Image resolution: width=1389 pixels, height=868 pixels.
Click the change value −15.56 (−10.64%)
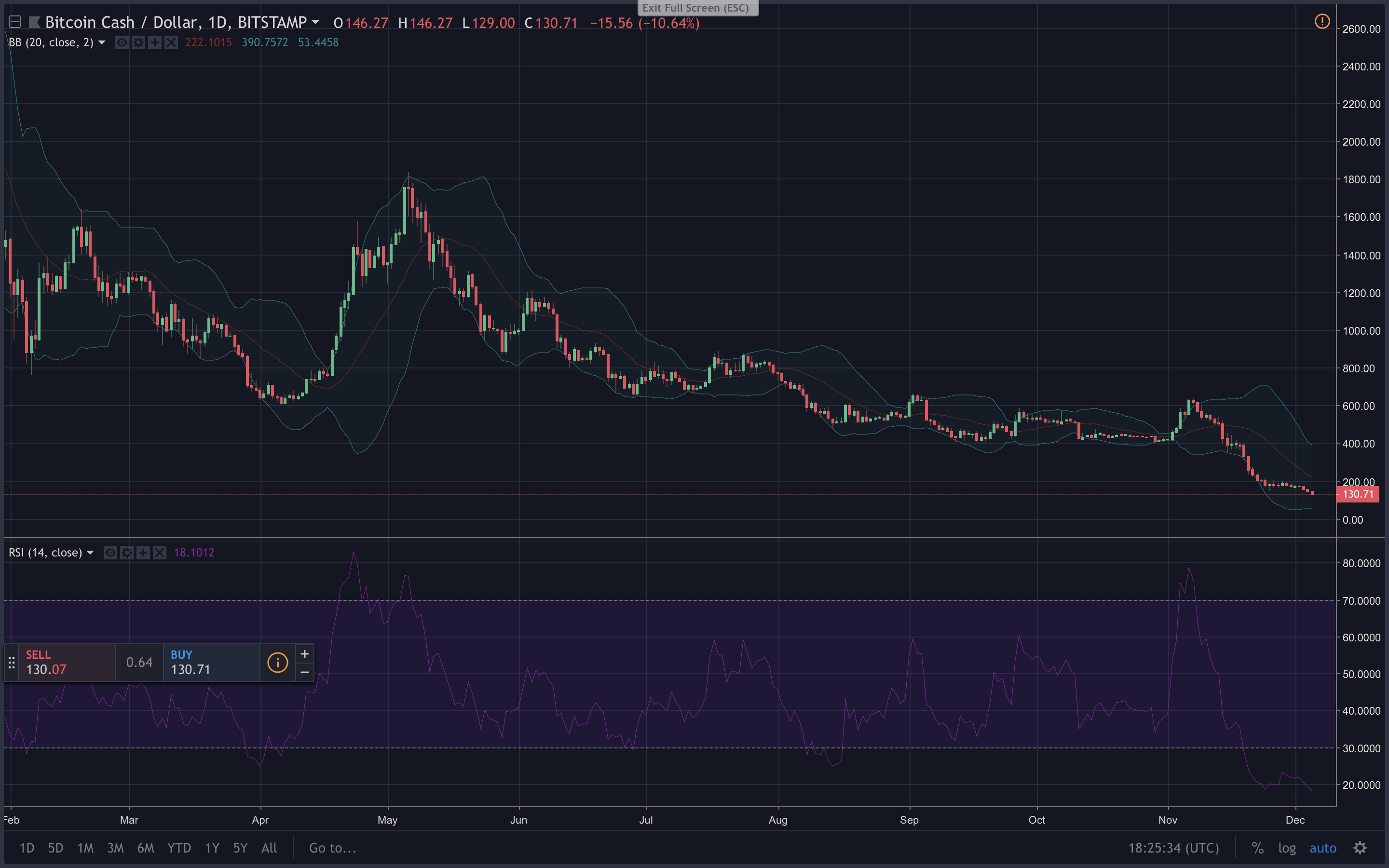(x=644, y=23)
